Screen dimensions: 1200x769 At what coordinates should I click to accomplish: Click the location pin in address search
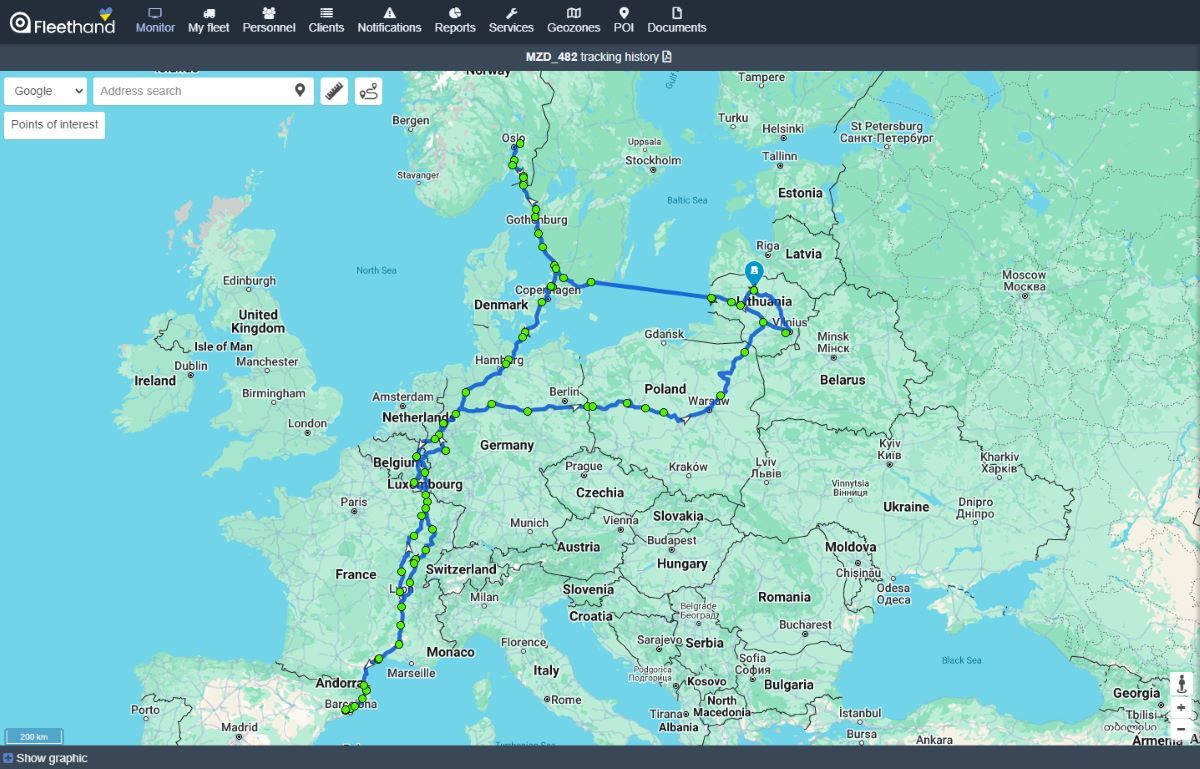pos(300,91)
